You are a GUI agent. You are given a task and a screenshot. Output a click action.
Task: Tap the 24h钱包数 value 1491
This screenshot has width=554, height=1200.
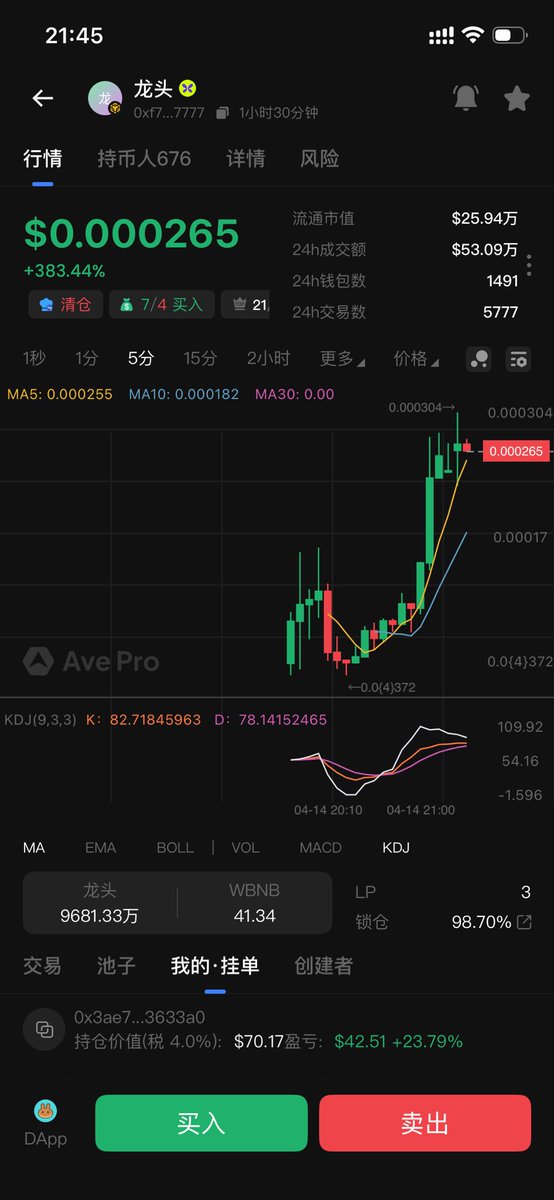(502, 281)
